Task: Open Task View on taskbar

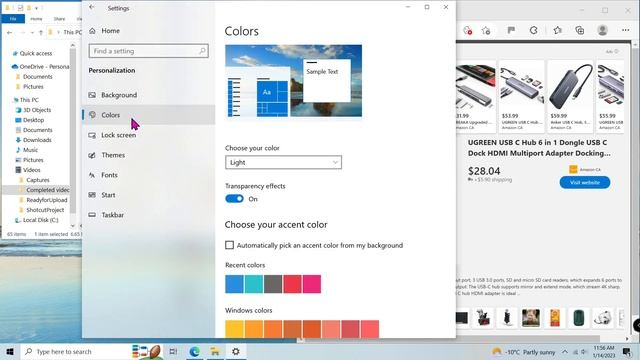Action: (x=173, y=351)
